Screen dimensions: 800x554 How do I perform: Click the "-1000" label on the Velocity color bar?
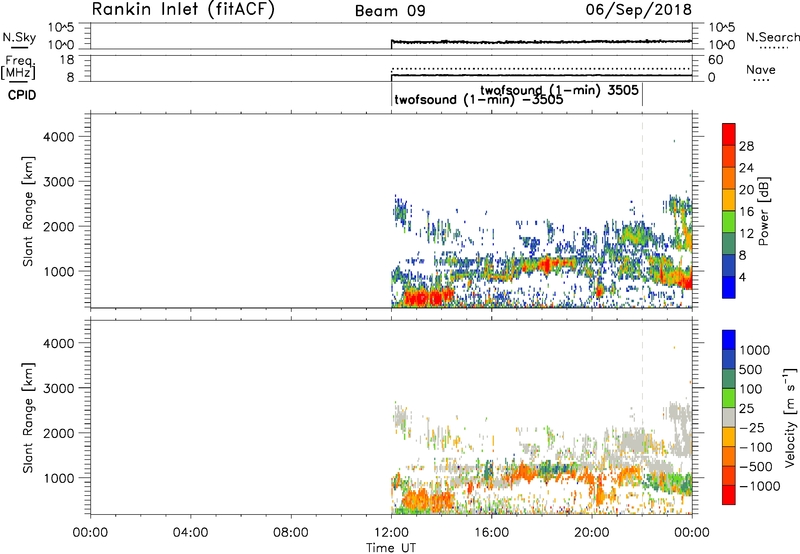click(x=760, y=486)
